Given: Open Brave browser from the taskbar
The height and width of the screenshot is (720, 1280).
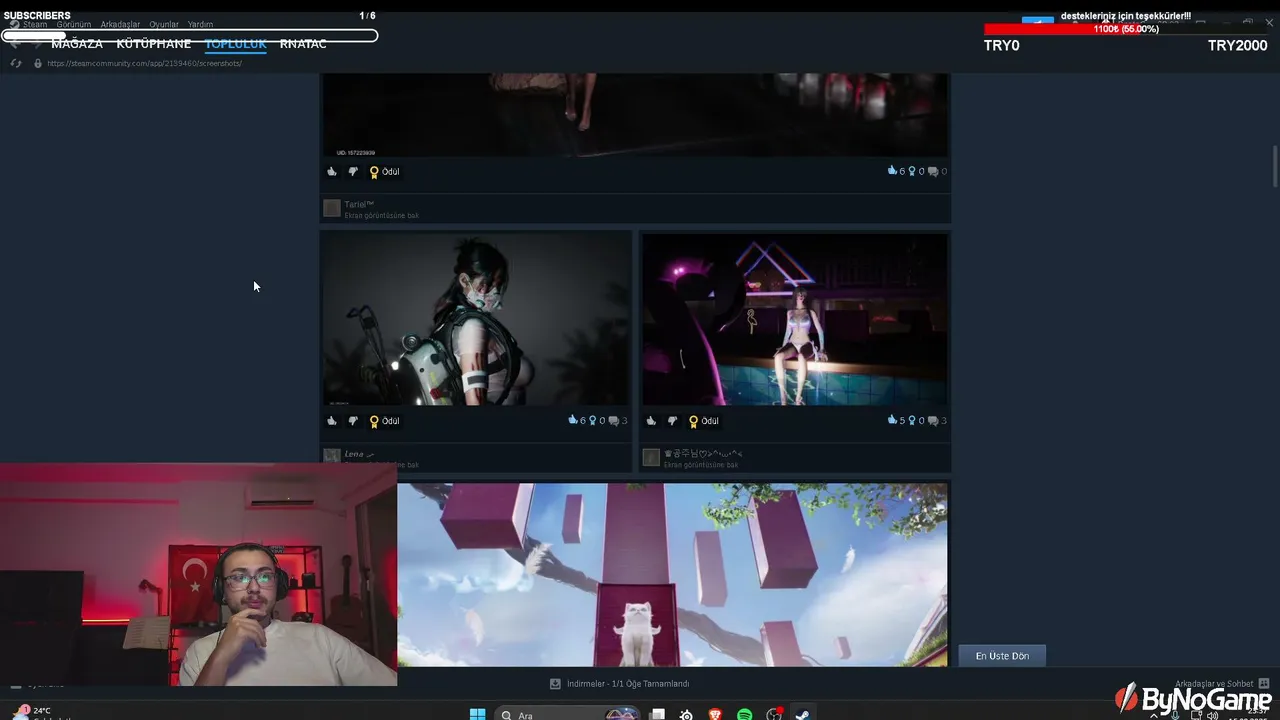Looking at the screenshot, I should tap(715, 714).
